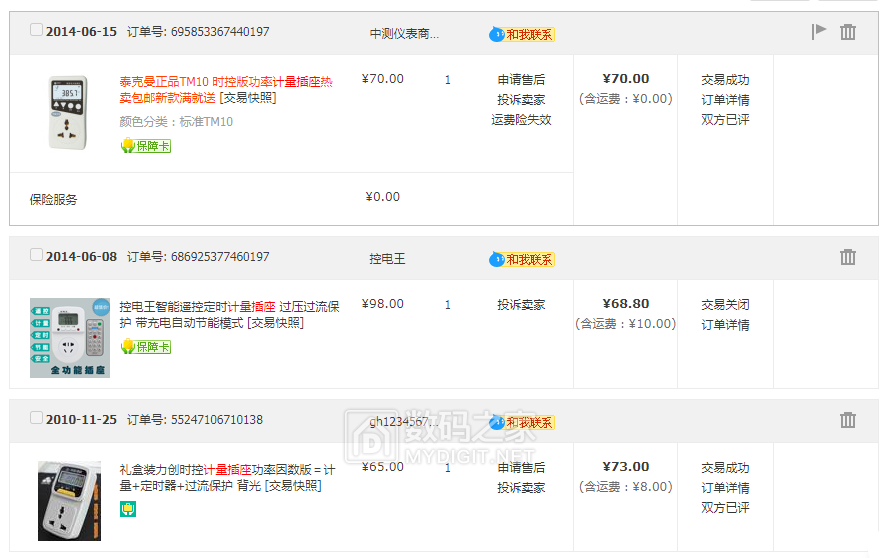Viewport: 883px width, 558px height.
Task: Click 申请售后 for the TM10 order
Action: 521,80
